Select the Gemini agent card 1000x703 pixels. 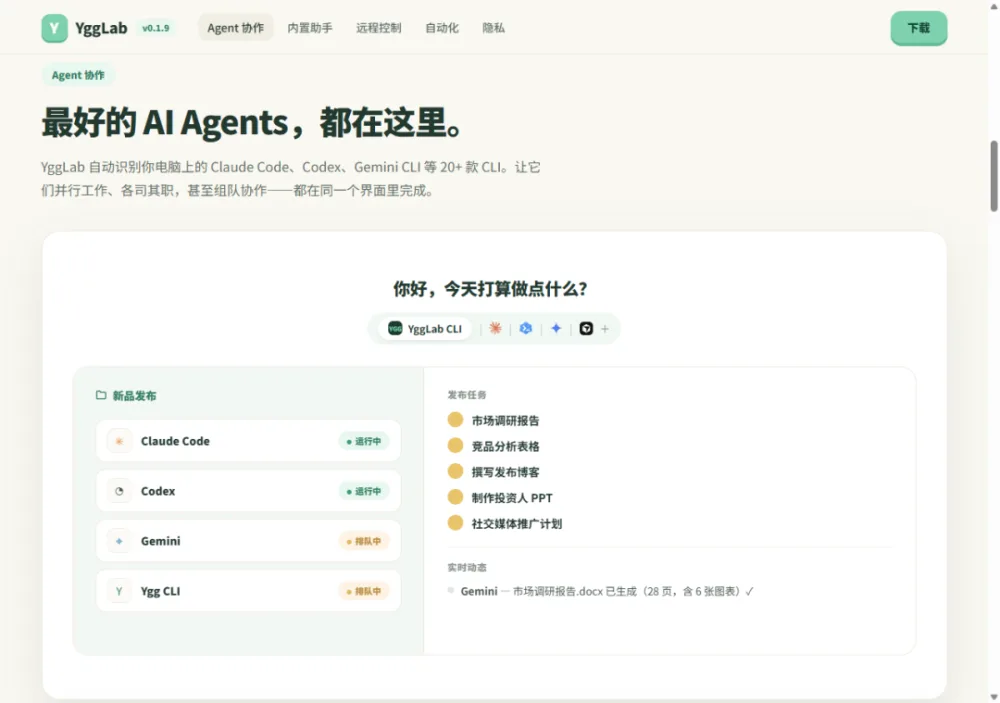[x=248, y=541]
